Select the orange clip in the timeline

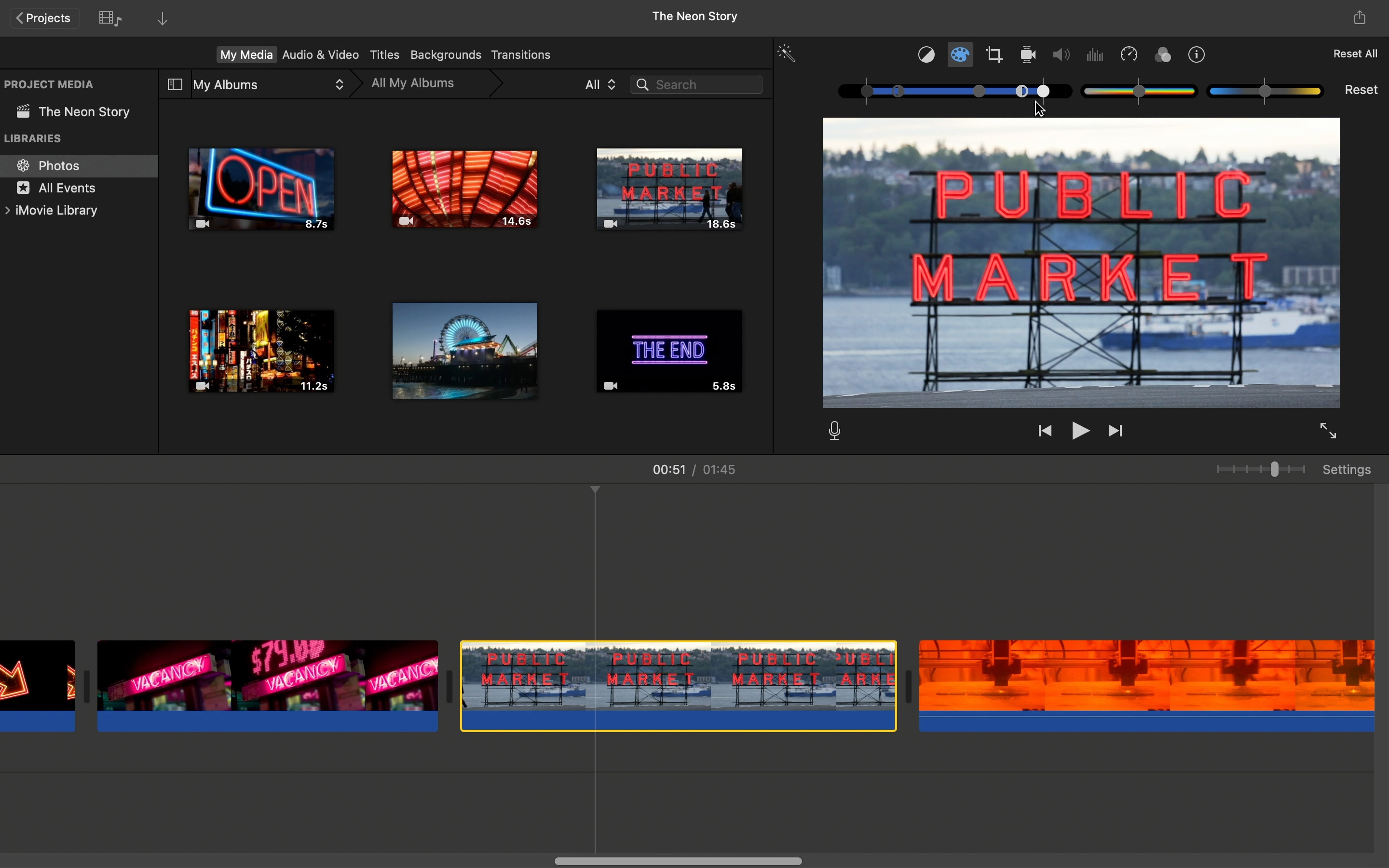point(1147,686)
